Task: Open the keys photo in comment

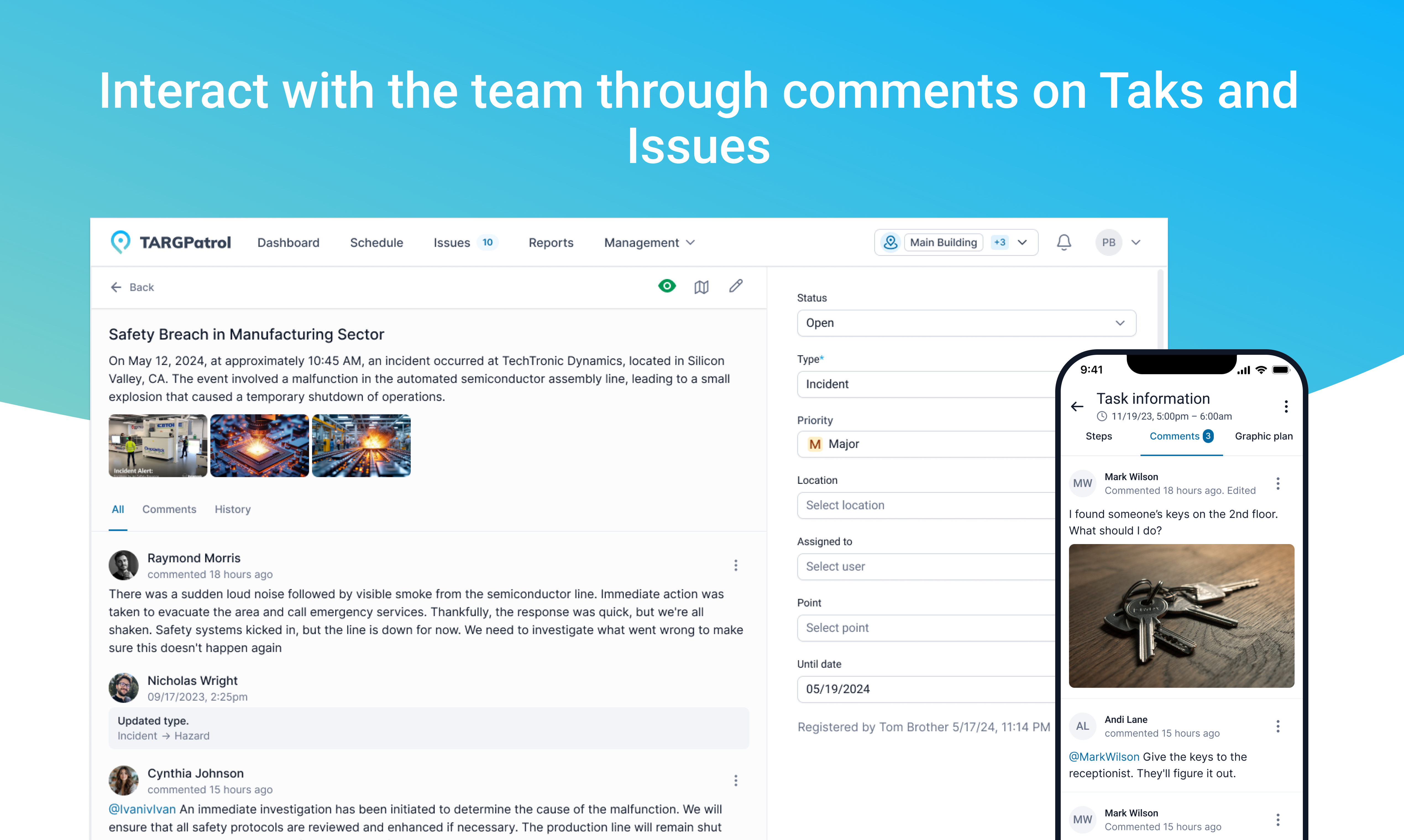Action: pos(1182,616)
